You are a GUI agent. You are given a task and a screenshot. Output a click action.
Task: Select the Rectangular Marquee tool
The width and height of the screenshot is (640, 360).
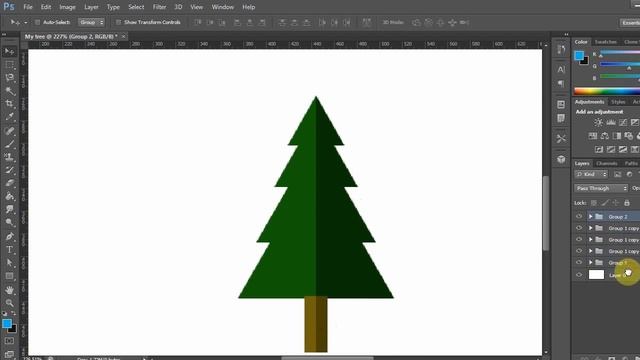coord(9,64)
